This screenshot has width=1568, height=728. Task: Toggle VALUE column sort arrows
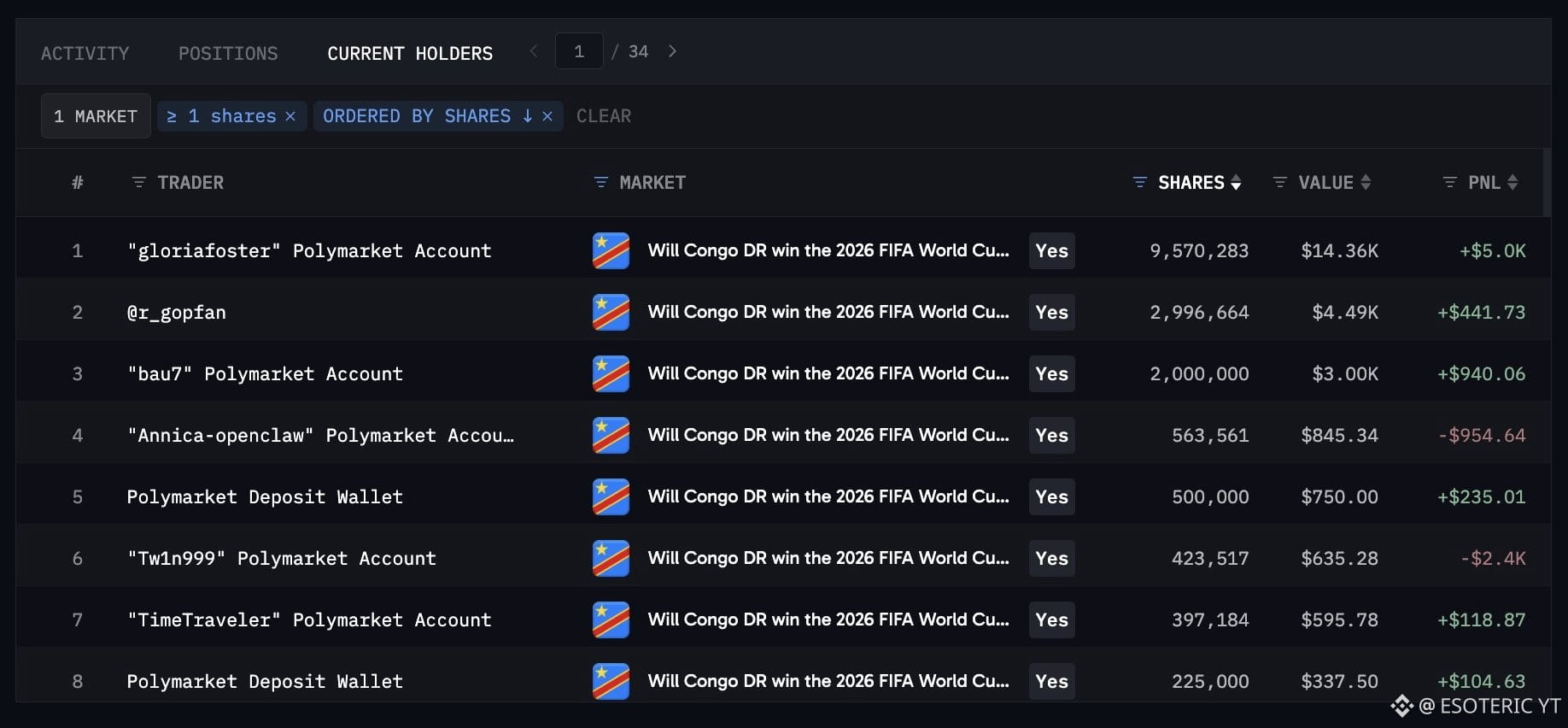(1366, 182)
